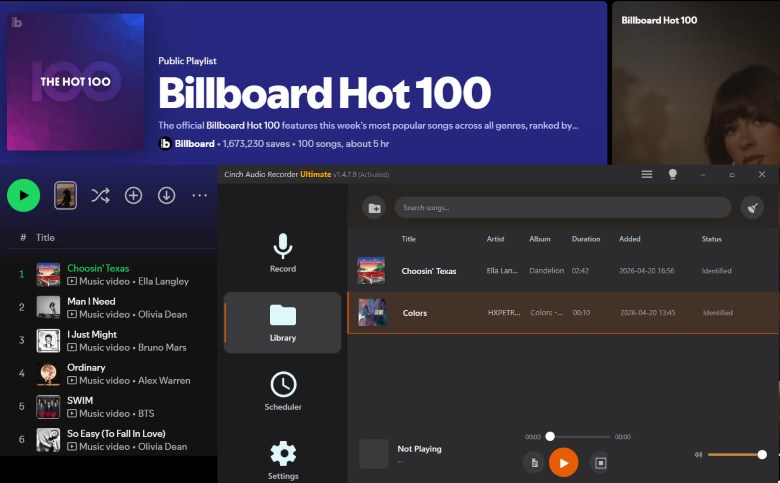This screenshot has width=780, height=483.
Task: Click the Music video icon for Choosin' Texas
Action: (x=72, y=282)
